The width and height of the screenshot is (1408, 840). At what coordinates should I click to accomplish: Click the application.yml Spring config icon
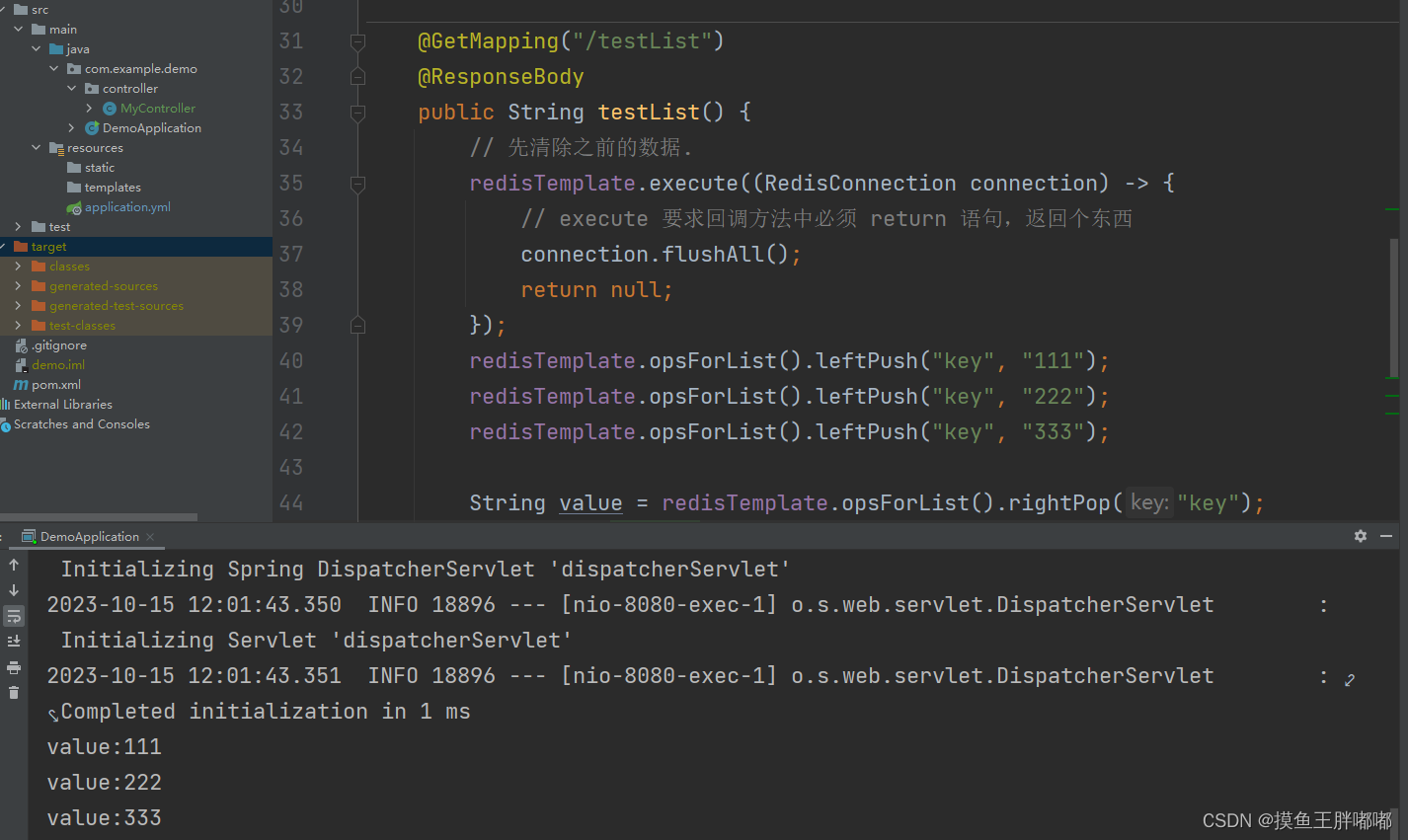coord(74,207)
